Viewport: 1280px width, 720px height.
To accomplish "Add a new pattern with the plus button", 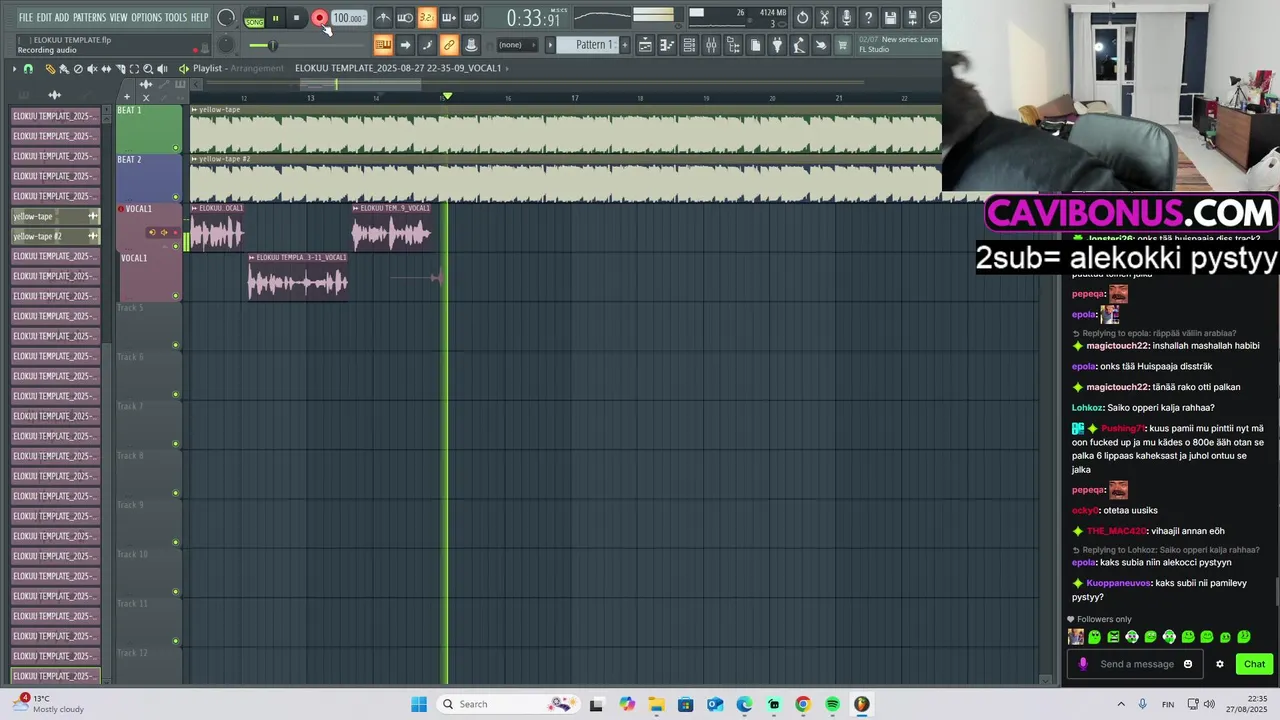I will click(625, 45).
